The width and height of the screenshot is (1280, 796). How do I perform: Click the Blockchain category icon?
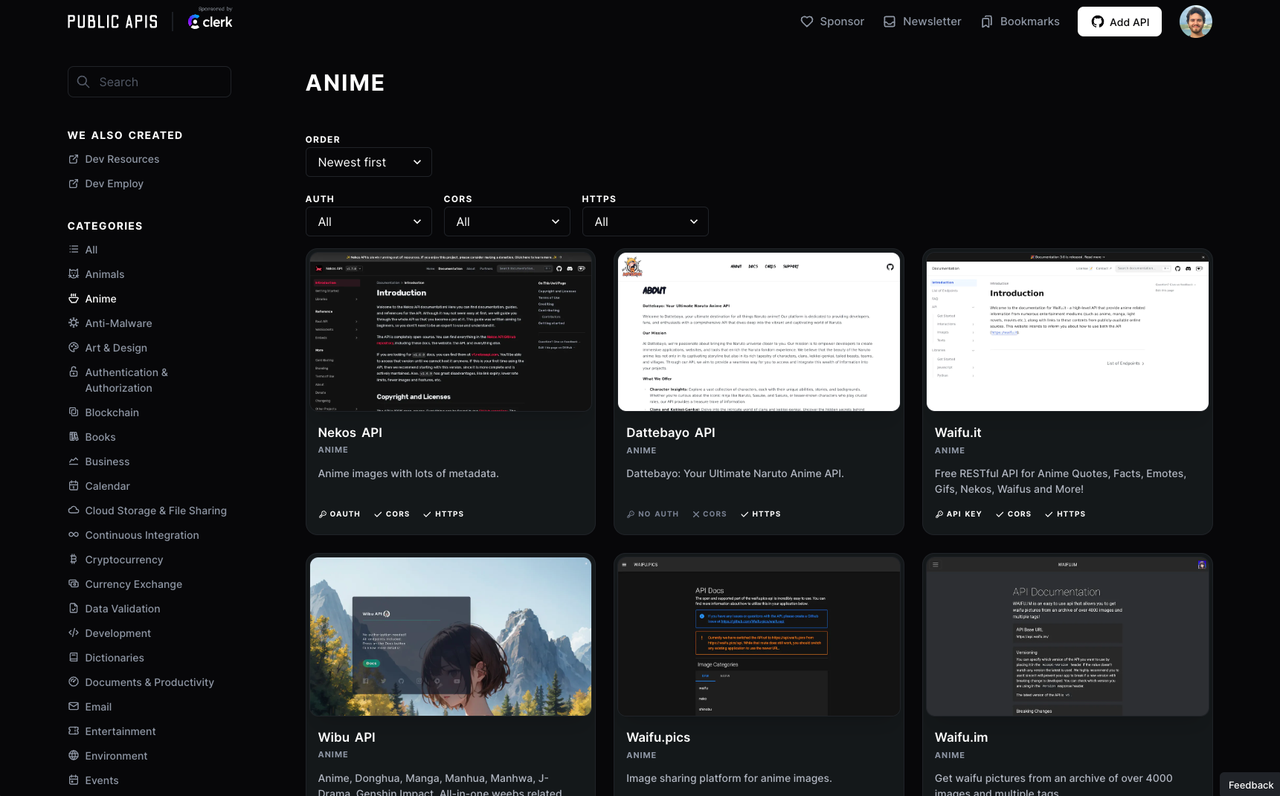72,412
